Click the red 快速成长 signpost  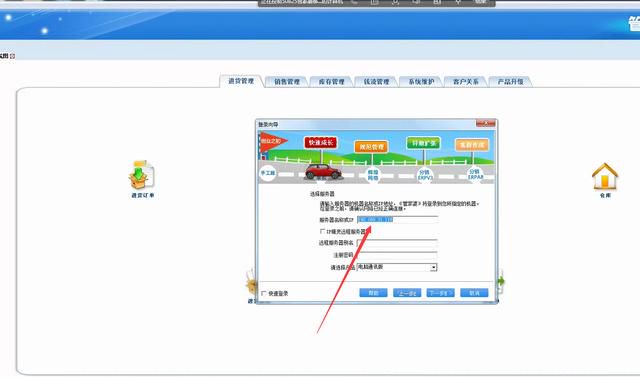point(321,142)
